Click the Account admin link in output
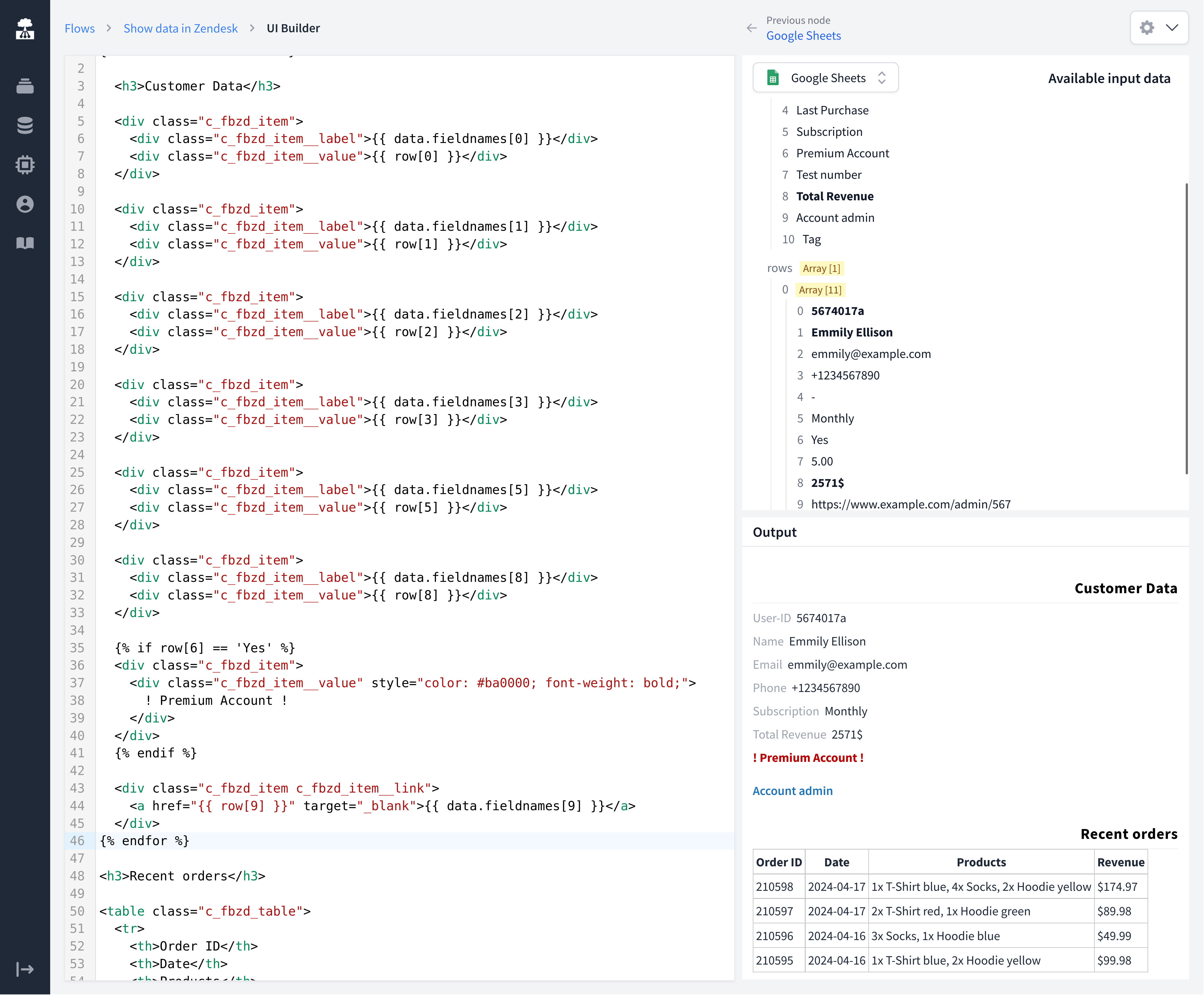 [792, 791]
